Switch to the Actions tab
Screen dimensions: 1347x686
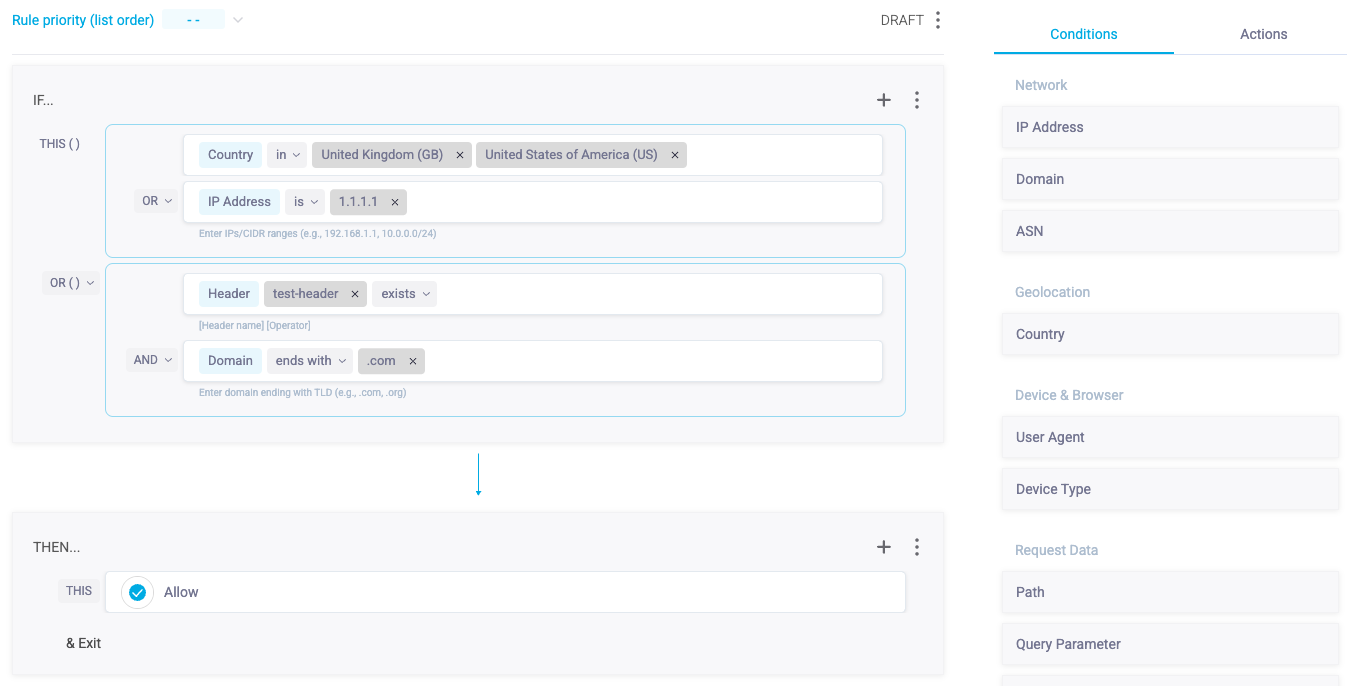tap(1263, 34)
